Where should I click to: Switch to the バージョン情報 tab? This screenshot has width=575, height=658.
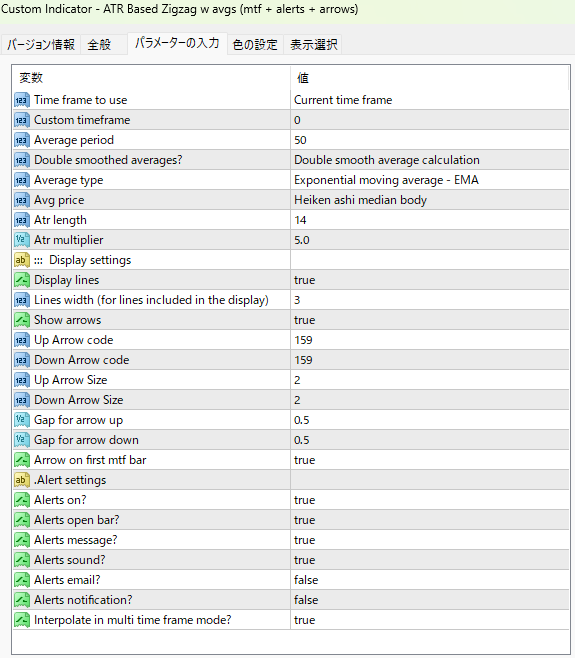[x=41, y=44]
